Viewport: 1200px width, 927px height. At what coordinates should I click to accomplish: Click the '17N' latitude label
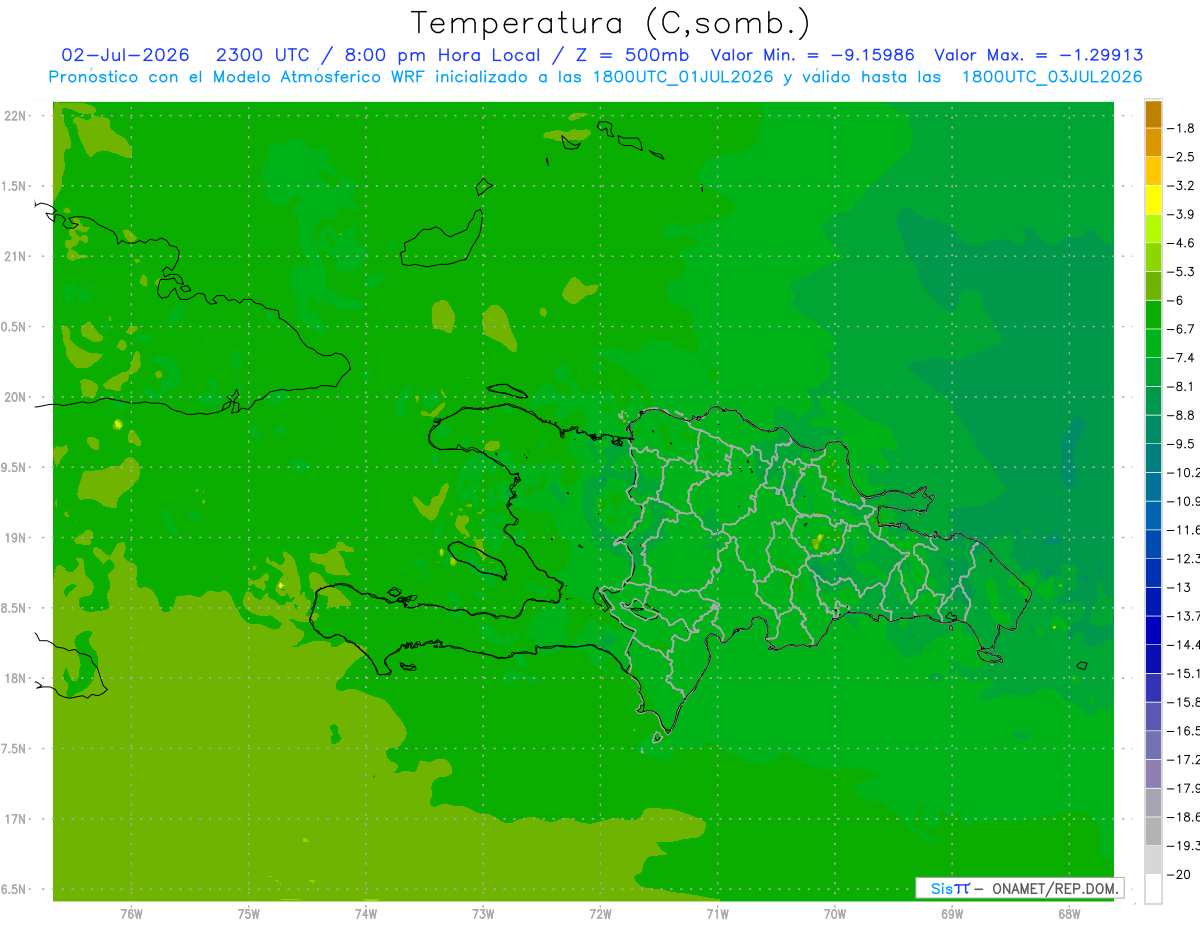[x=15, y=819]
